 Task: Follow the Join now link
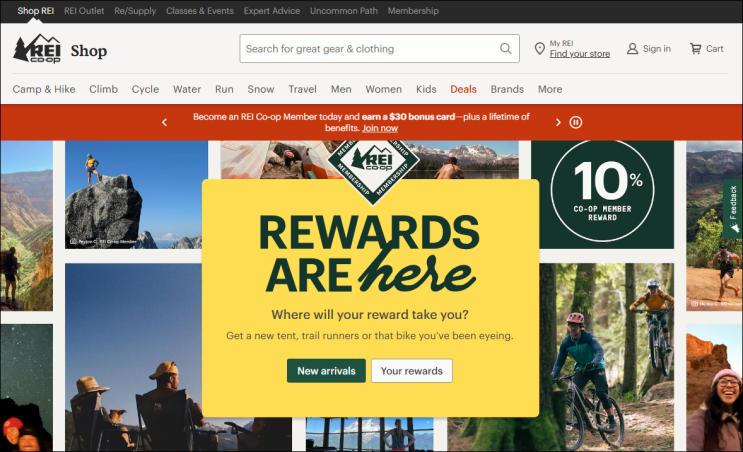(380, 128)
